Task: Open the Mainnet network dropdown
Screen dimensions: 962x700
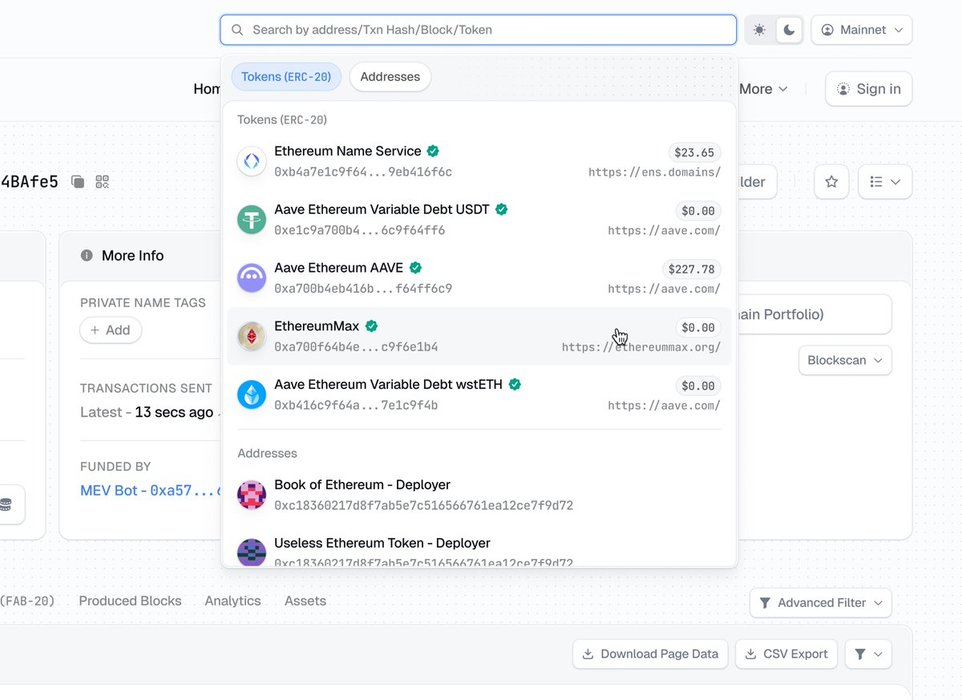Action: pyautogui.click(x=861, y=30)
